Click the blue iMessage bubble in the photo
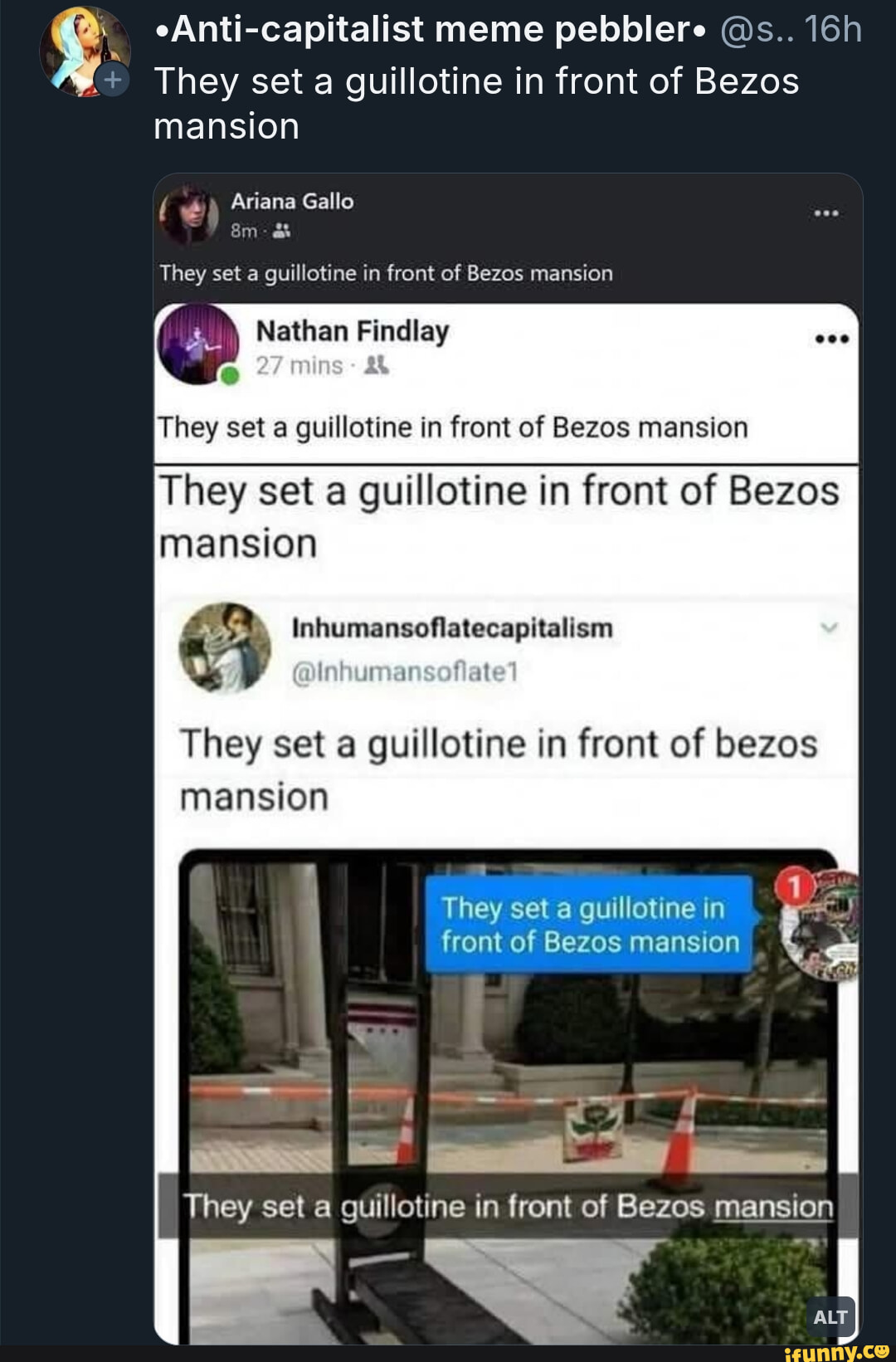The width and height of the screenshot is (896, 1362). [589, 925]
